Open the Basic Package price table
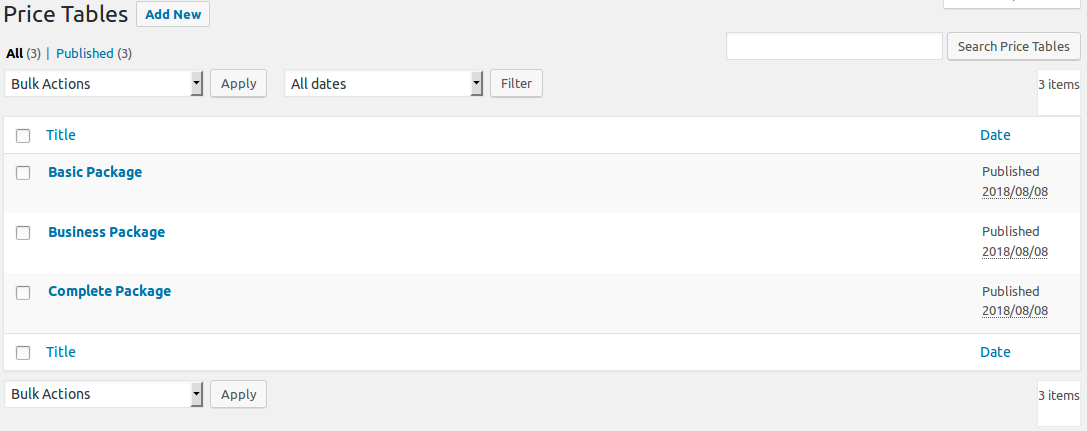Viewport: 1087px width, 431px height. (95, 172)
